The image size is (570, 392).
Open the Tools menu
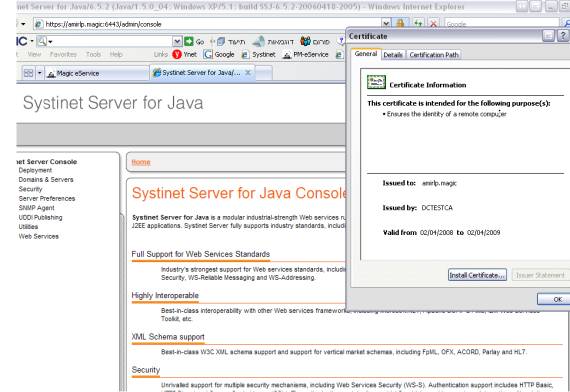click(93, 55)
